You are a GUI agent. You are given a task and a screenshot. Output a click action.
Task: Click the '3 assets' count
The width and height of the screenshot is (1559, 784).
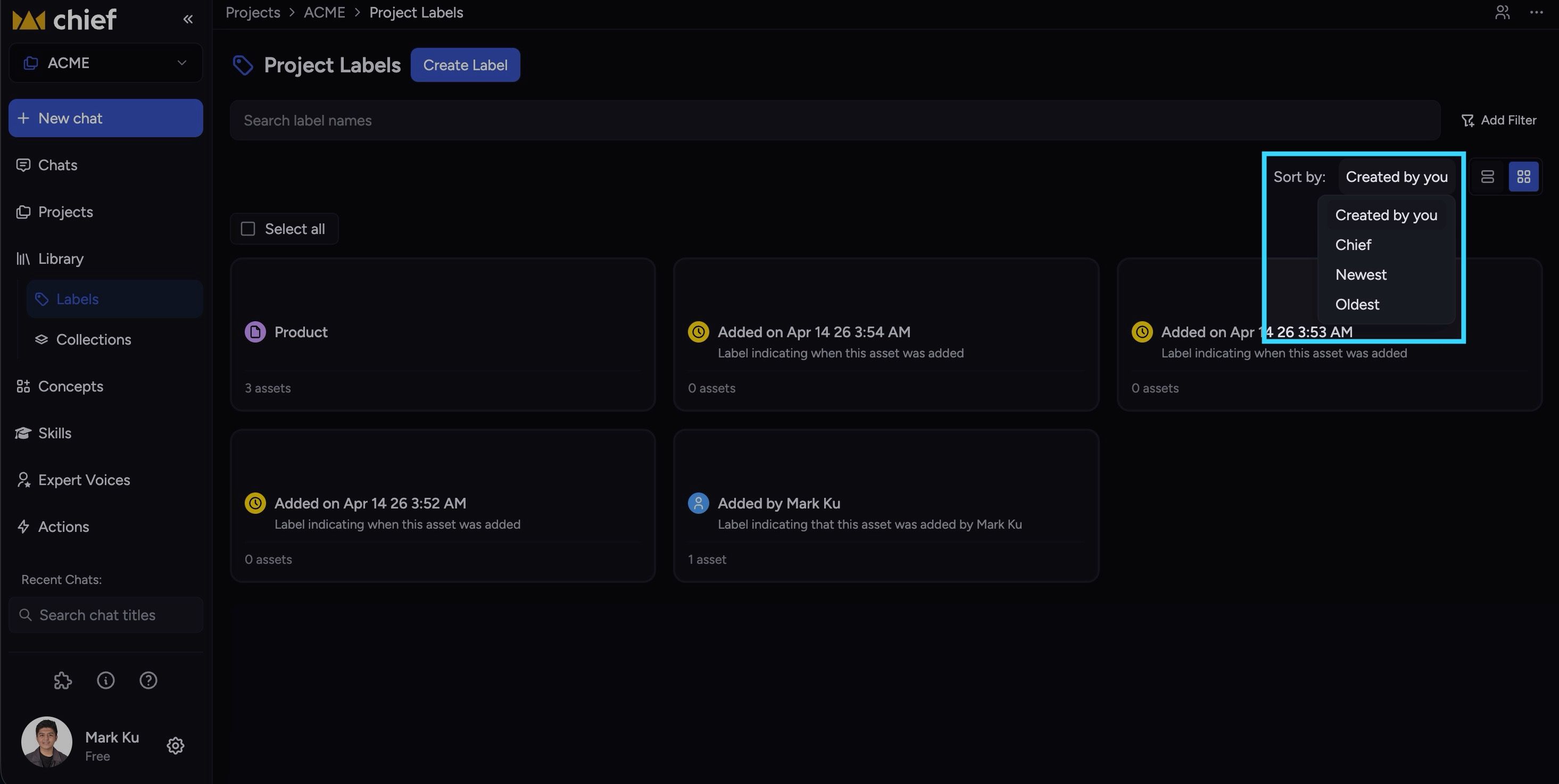point(268,388)
